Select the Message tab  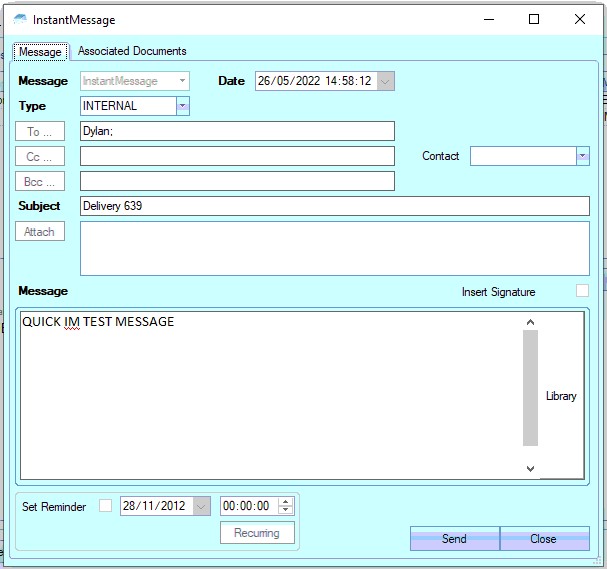[40, 51]
